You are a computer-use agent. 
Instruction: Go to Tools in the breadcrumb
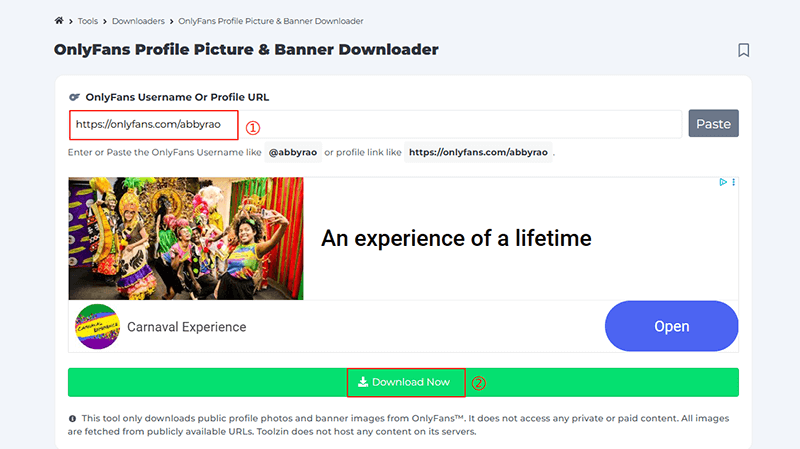click(88, 20)
